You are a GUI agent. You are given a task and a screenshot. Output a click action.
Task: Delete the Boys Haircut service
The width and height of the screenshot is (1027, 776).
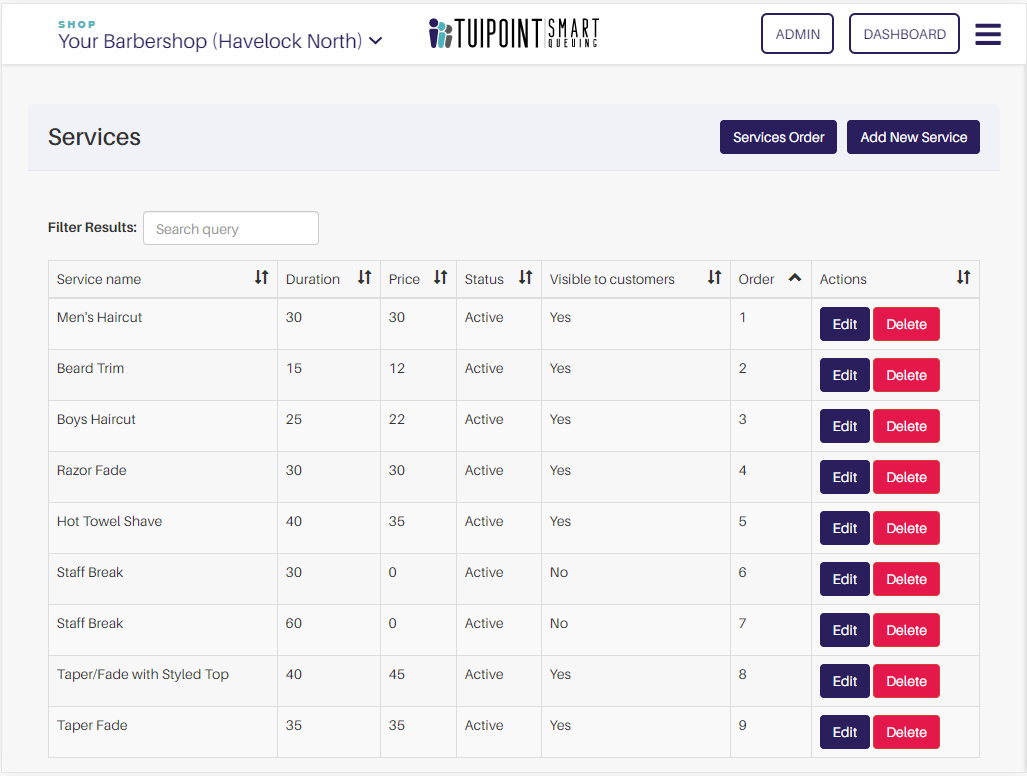[x=906, y=426]
